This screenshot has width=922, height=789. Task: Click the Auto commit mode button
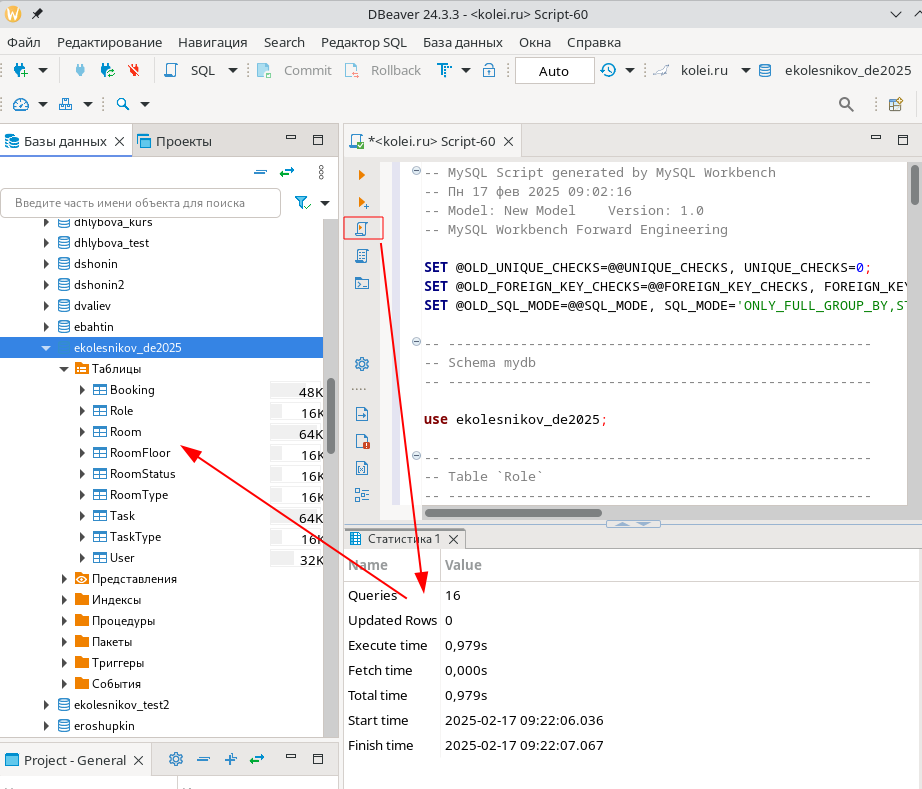[553, 71]
